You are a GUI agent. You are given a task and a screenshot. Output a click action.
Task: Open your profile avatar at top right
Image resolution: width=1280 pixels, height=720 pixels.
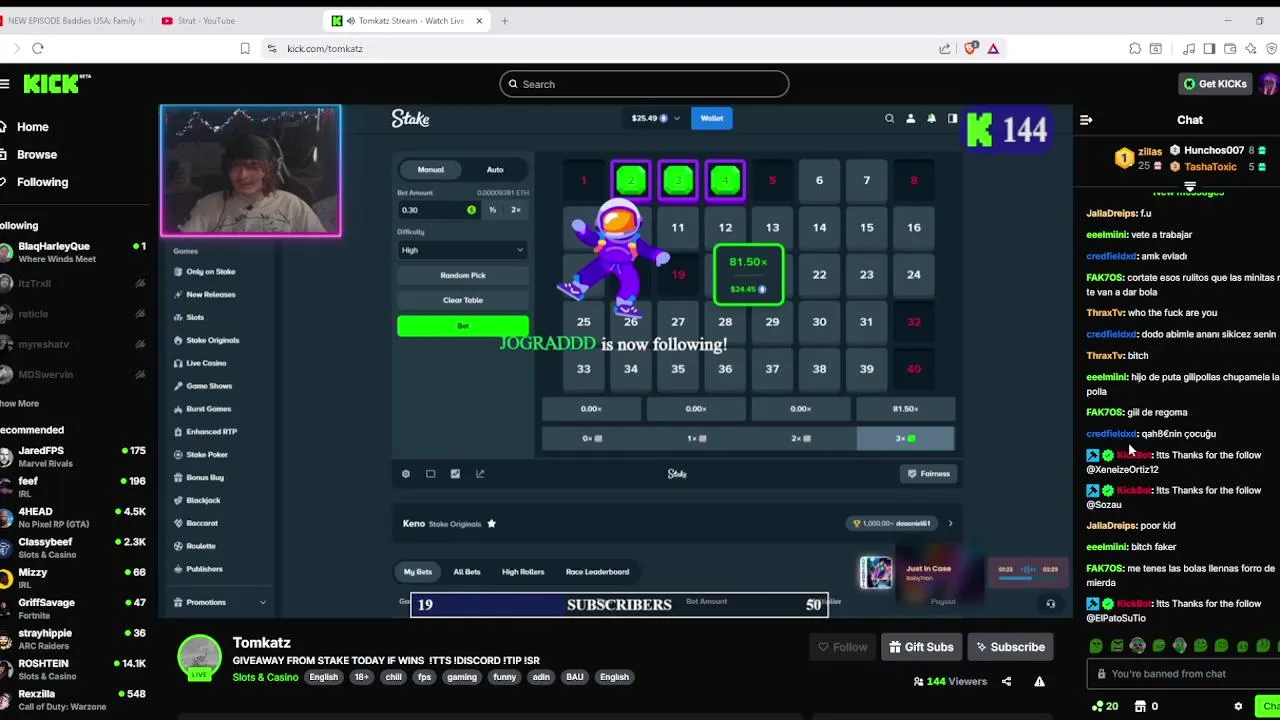coord(1270,84)
